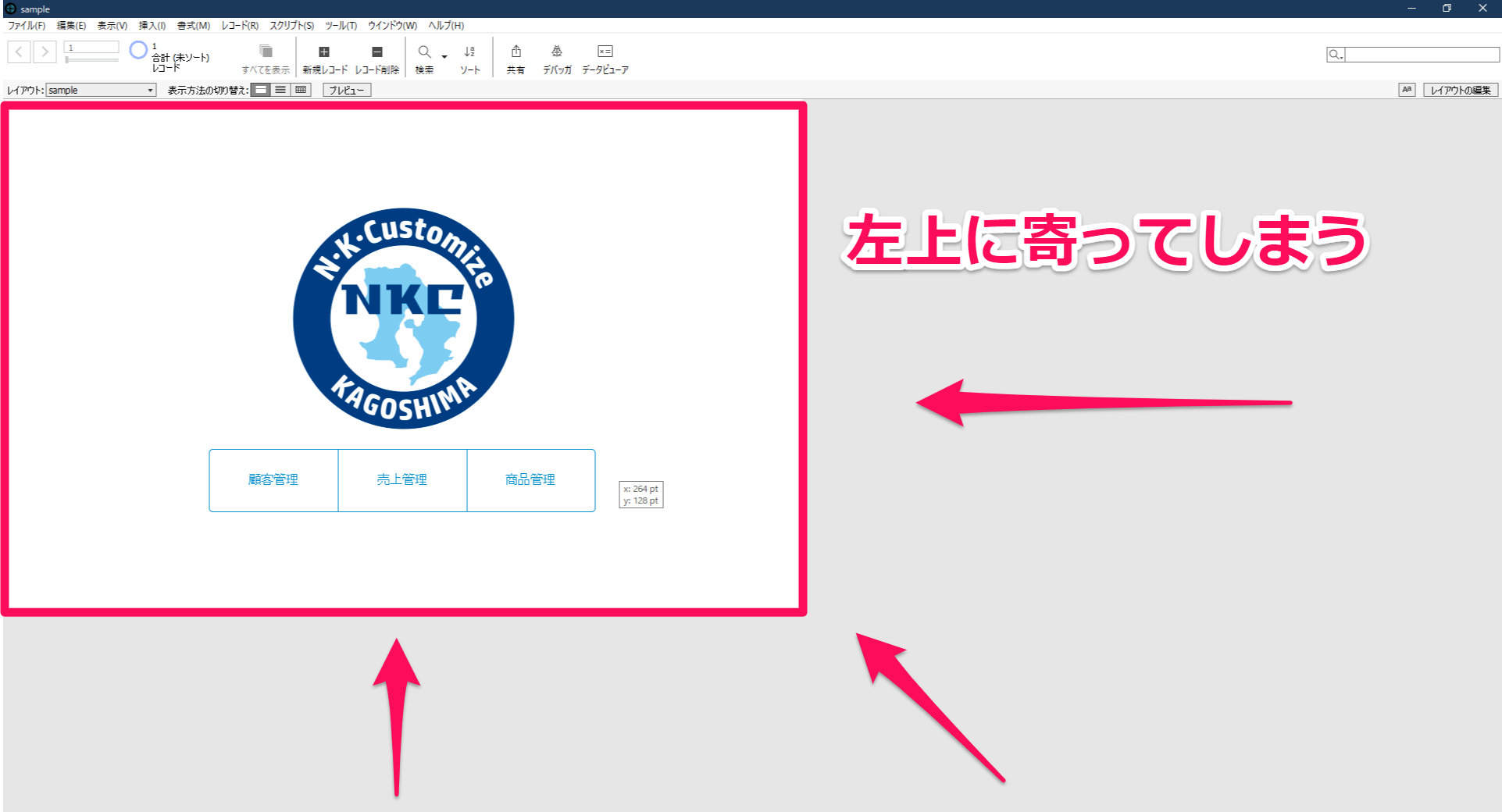
Task: Expand the 検索 dropdown arrow
Action: click(444, 56)
